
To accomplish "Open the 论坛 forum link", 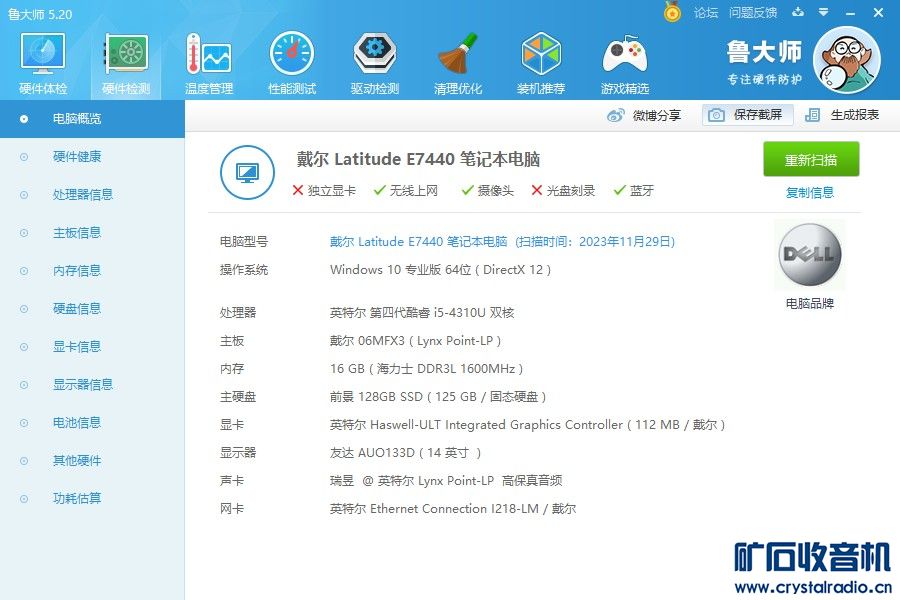I will [x=706, y=13].
